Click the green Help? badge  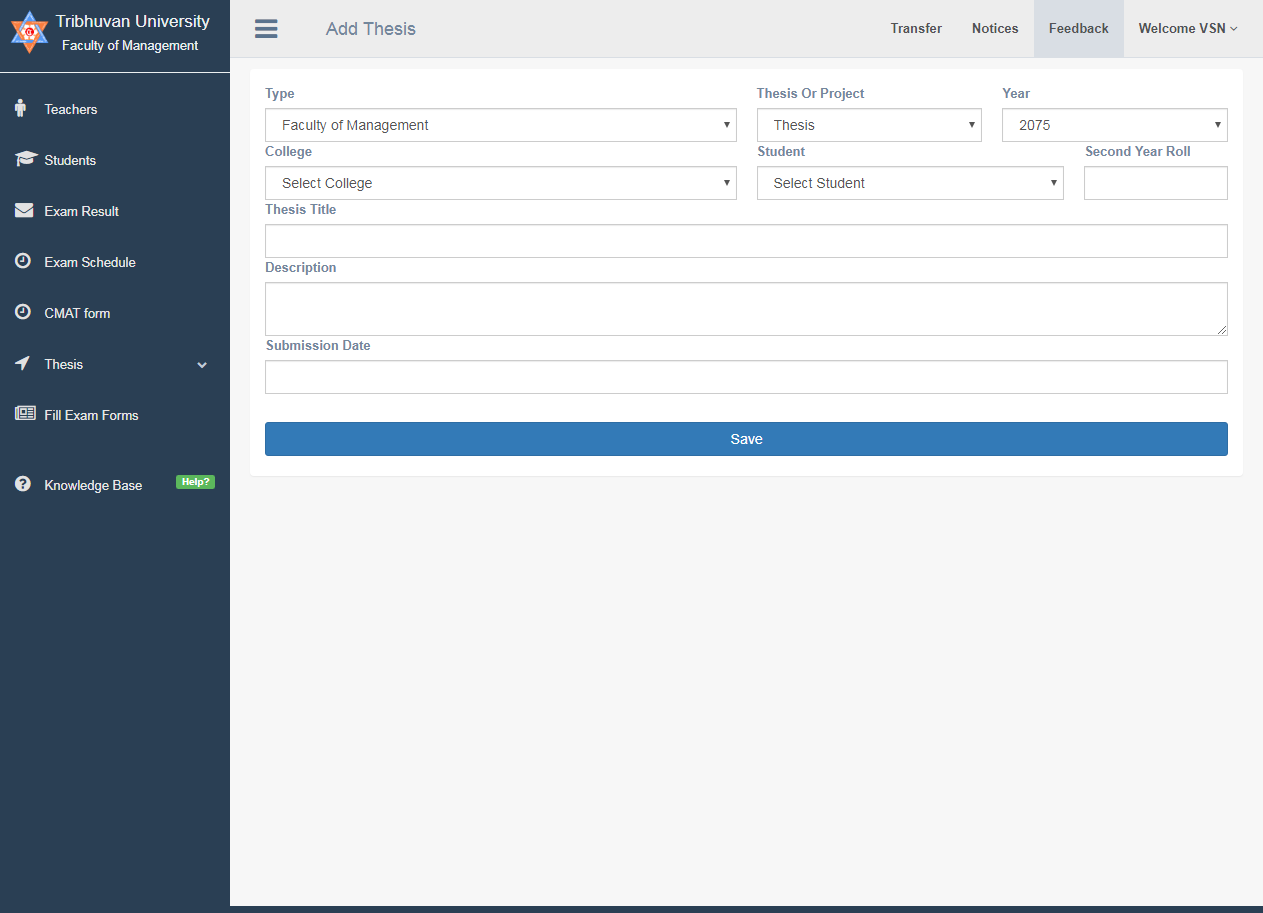[x=195, y=482]
